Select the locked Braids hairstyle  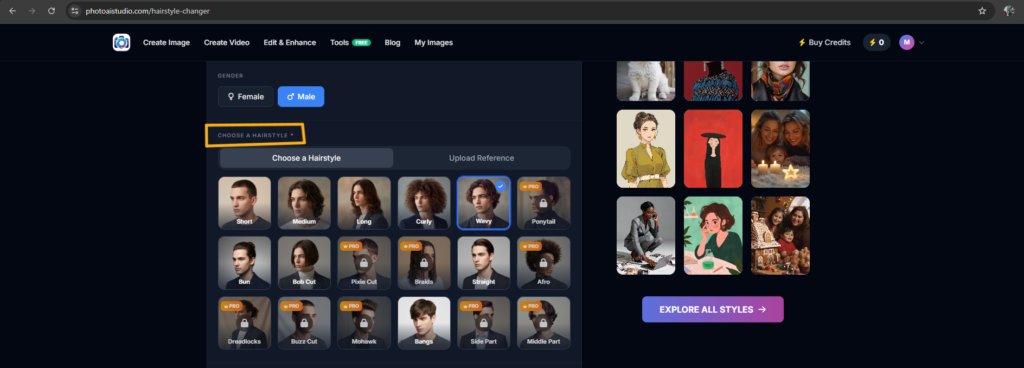424,263
